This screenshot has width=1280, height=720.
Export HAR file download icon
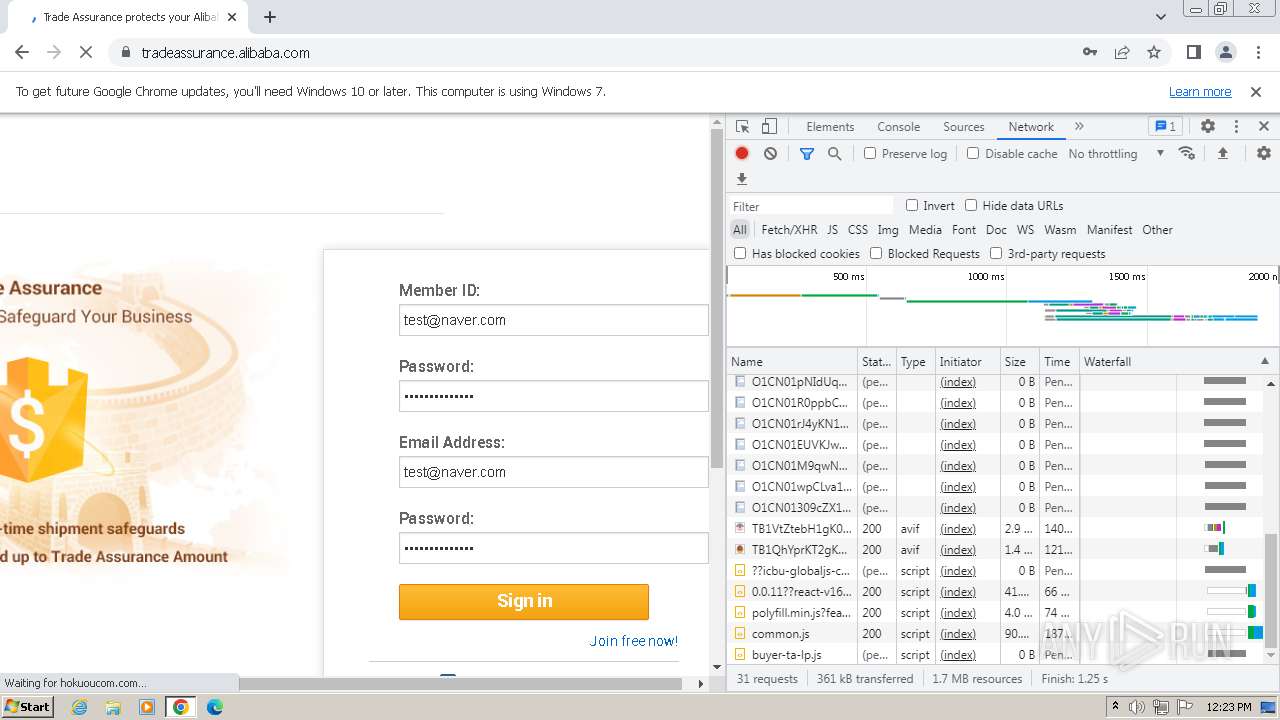click(742, 179)
